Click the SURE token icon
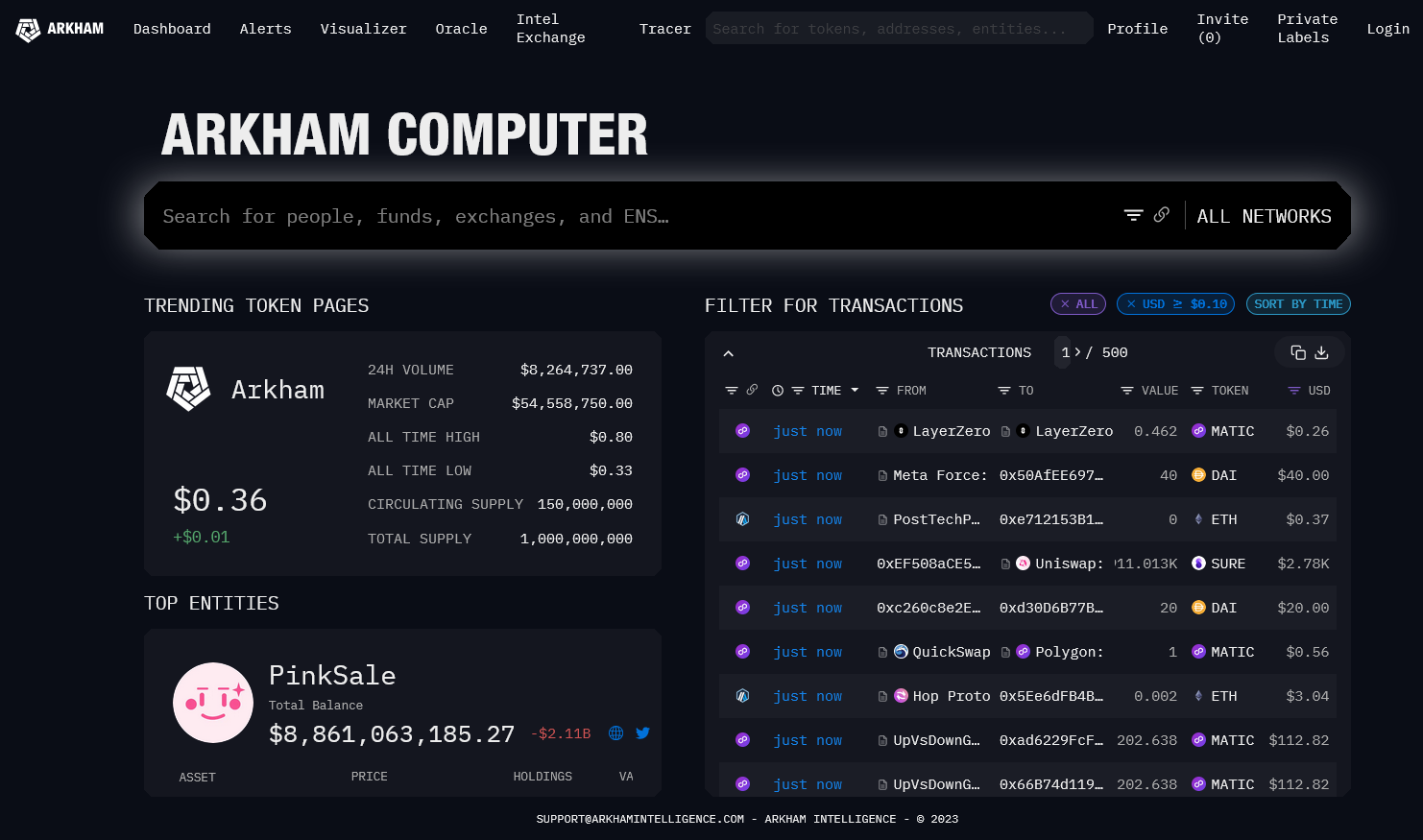 point(1198,564)
